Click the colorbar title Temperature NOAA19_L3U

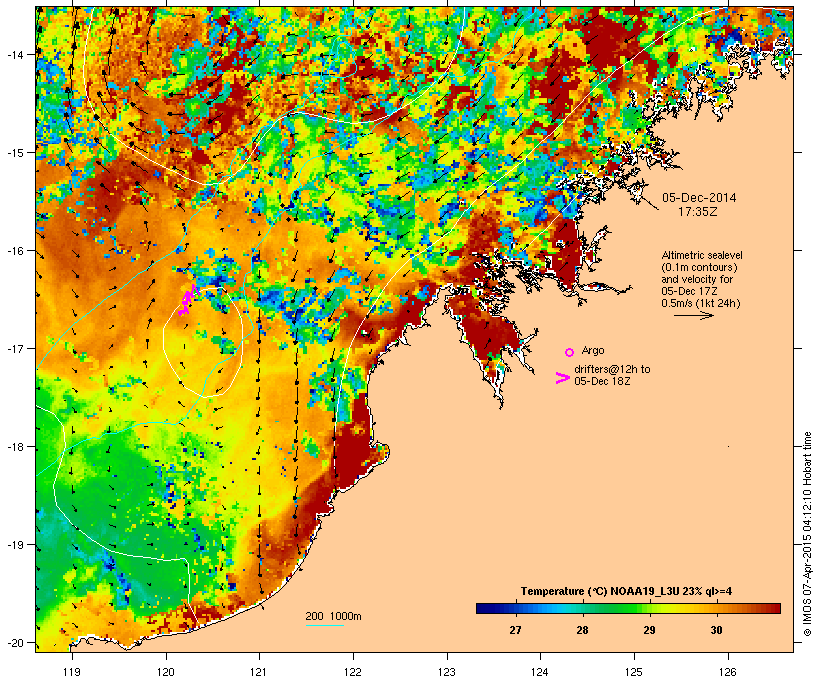(626, 591)
